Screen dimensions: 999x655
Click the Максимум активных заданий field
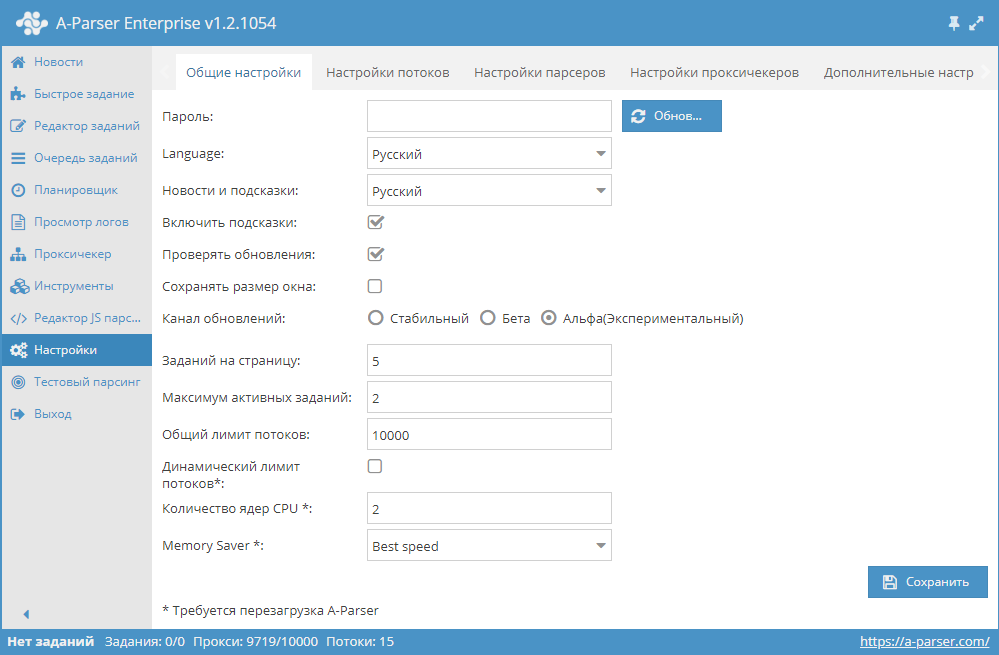click(489, 397)
